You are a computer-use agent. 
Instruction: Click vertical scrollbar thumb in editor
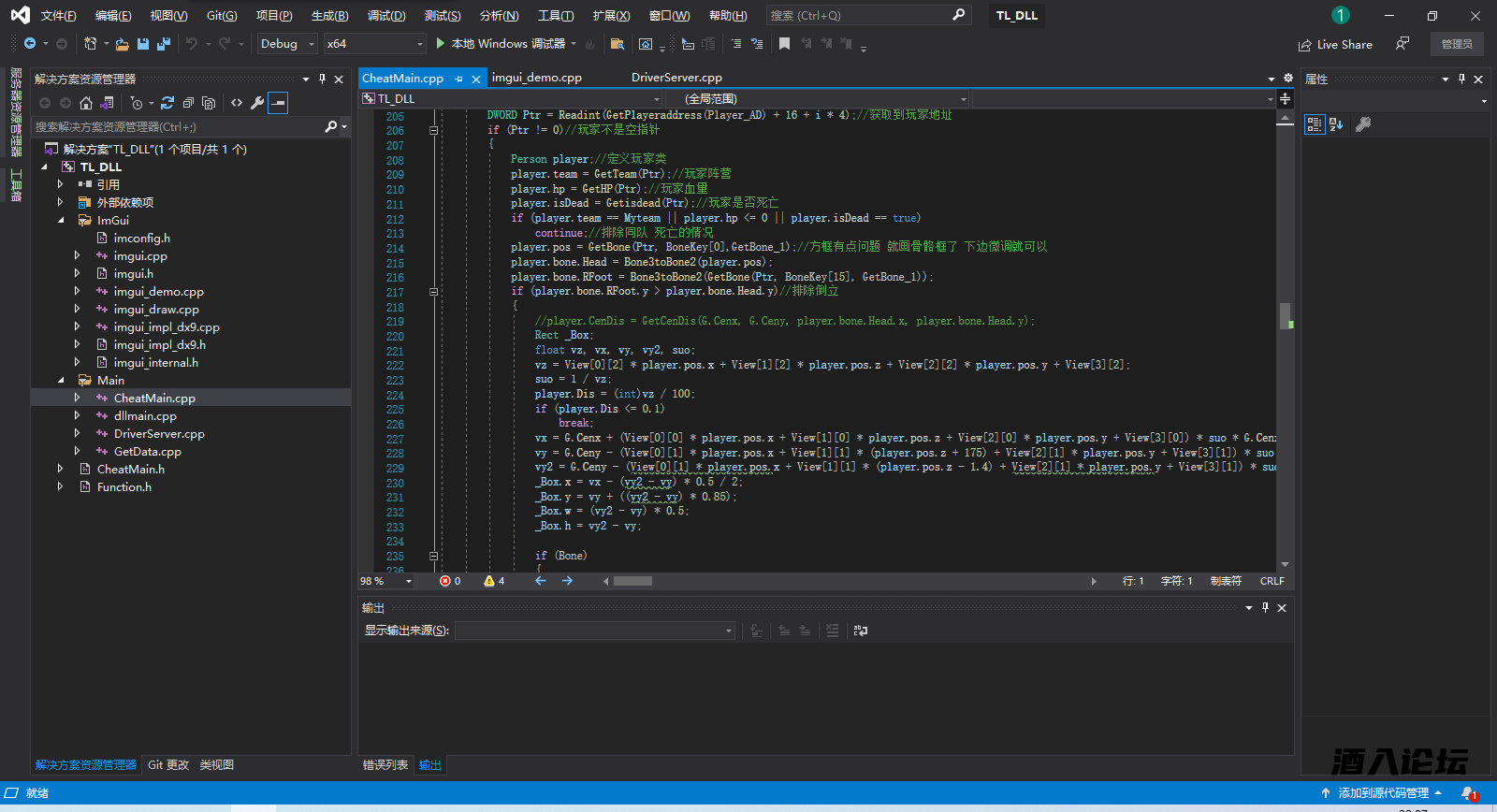pyautogui.click(x=1286, y=315)
